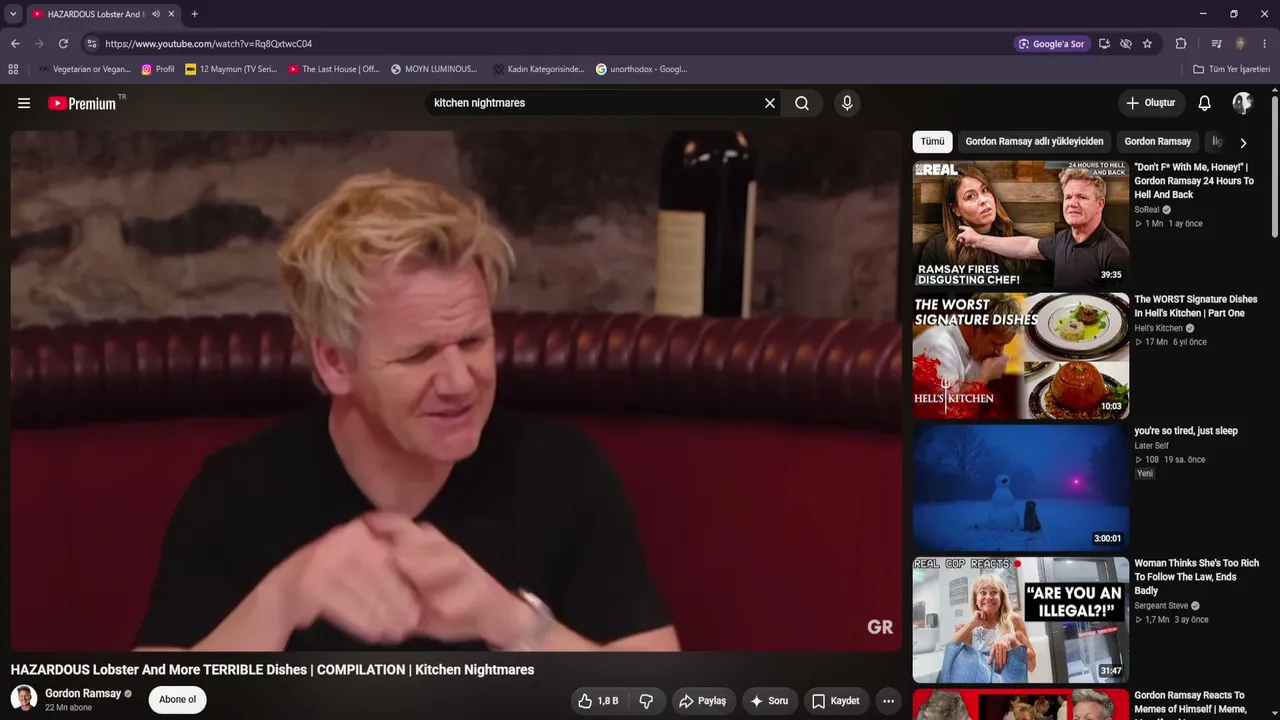
Task: Click the address bar URL
Action: [209, 44]
